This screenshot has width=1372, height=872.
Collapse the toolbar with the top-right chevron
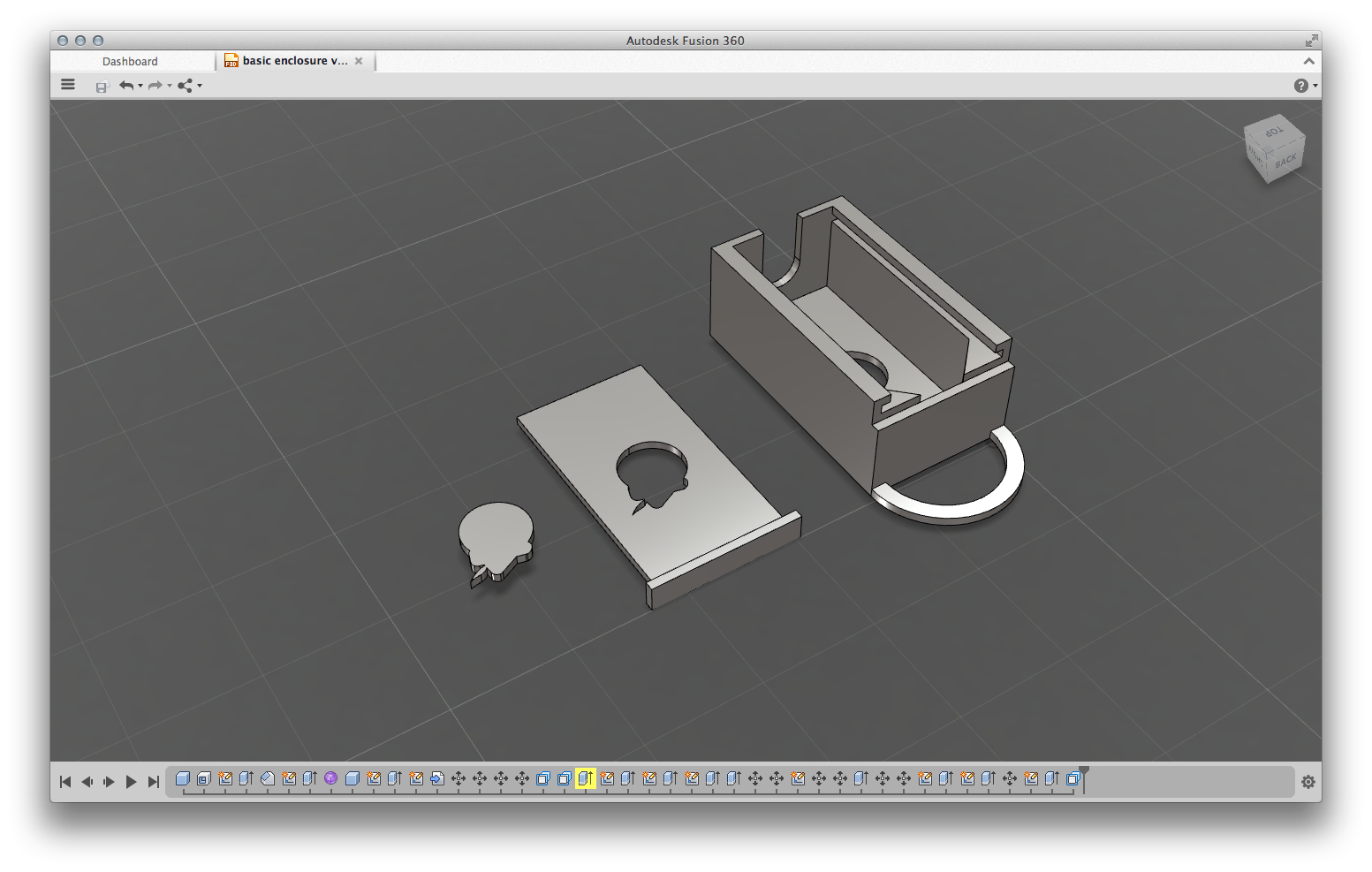(1308, 61)
